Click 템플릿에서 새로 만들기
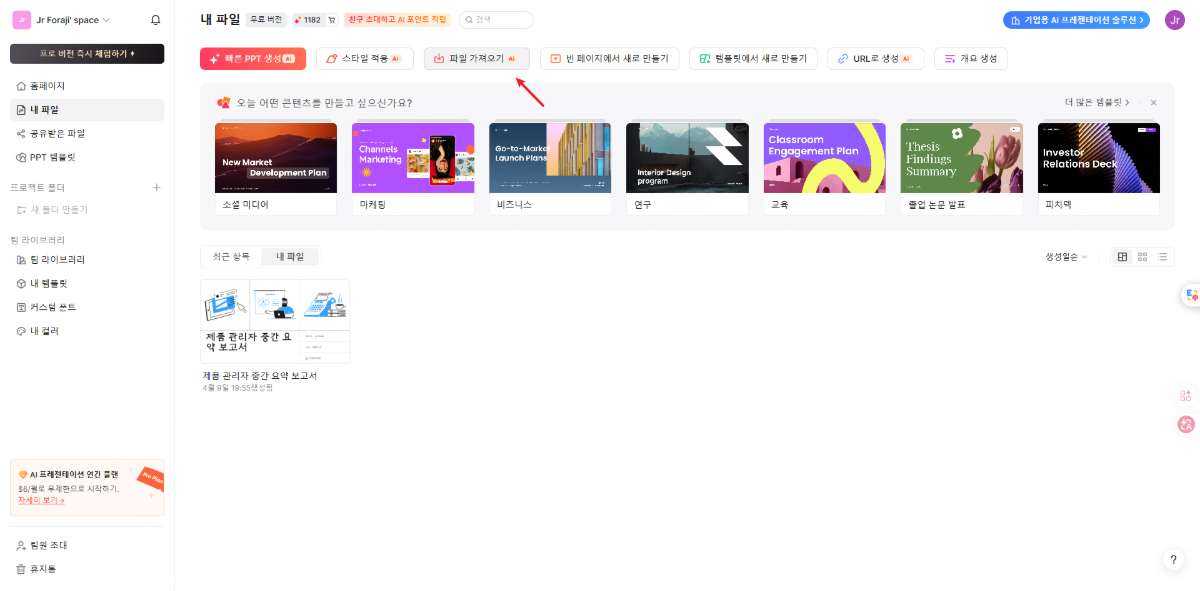Viewport: 1200px width, 591px height. 753,59
